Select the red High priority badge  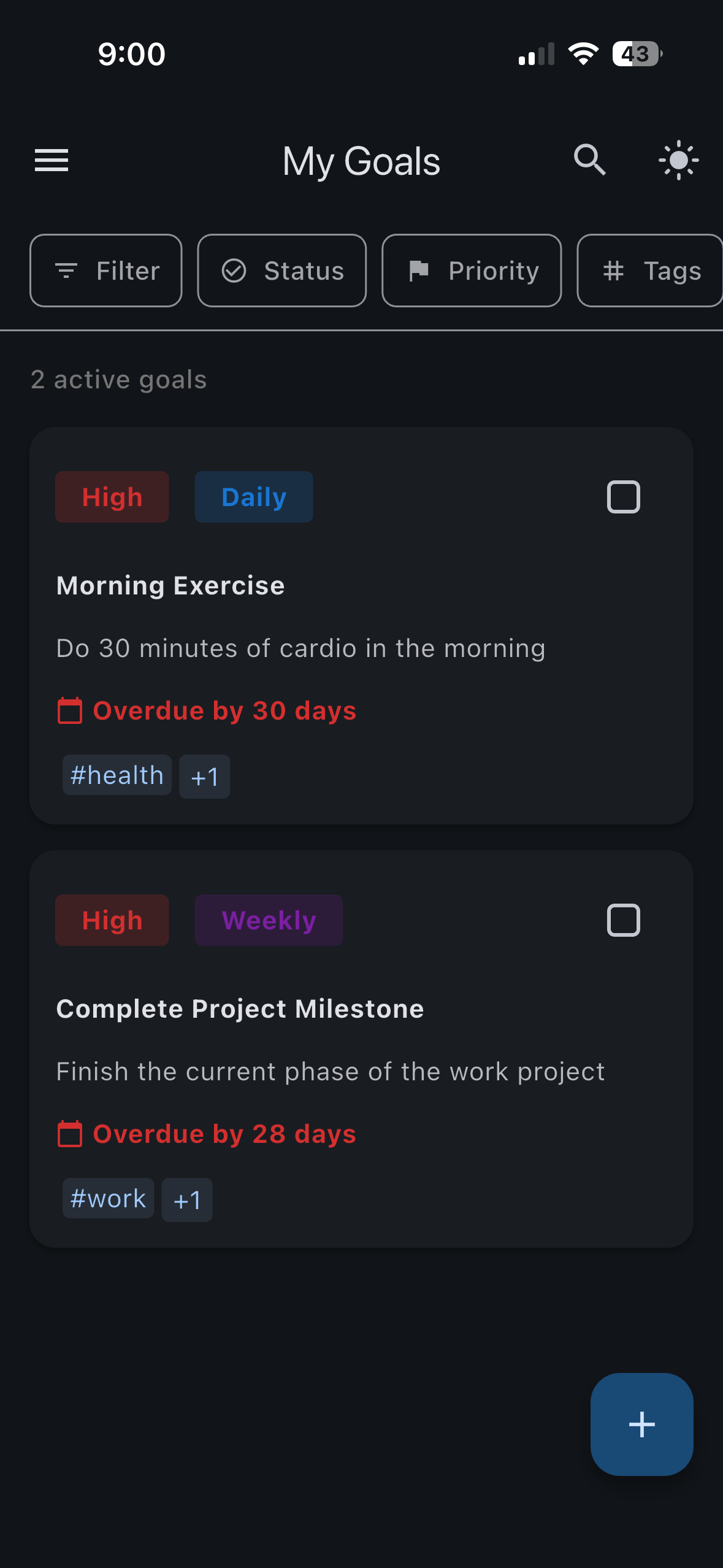tap(112, 497)
